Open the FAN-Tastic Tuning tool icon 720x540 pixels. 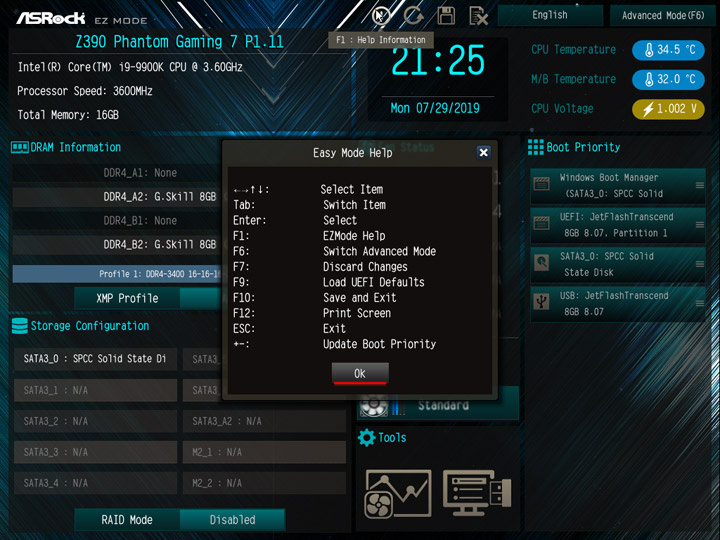pyautogui.click(x=398, y=493)
